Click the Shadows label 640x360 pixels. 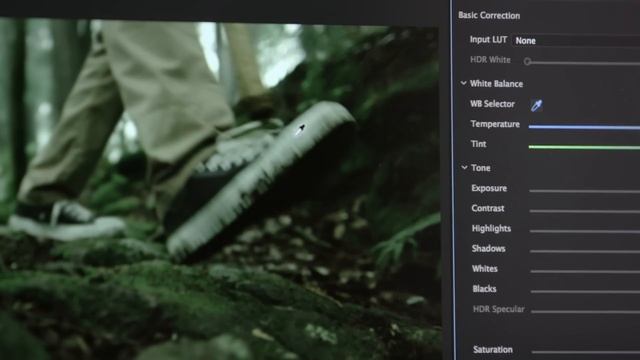489,248
